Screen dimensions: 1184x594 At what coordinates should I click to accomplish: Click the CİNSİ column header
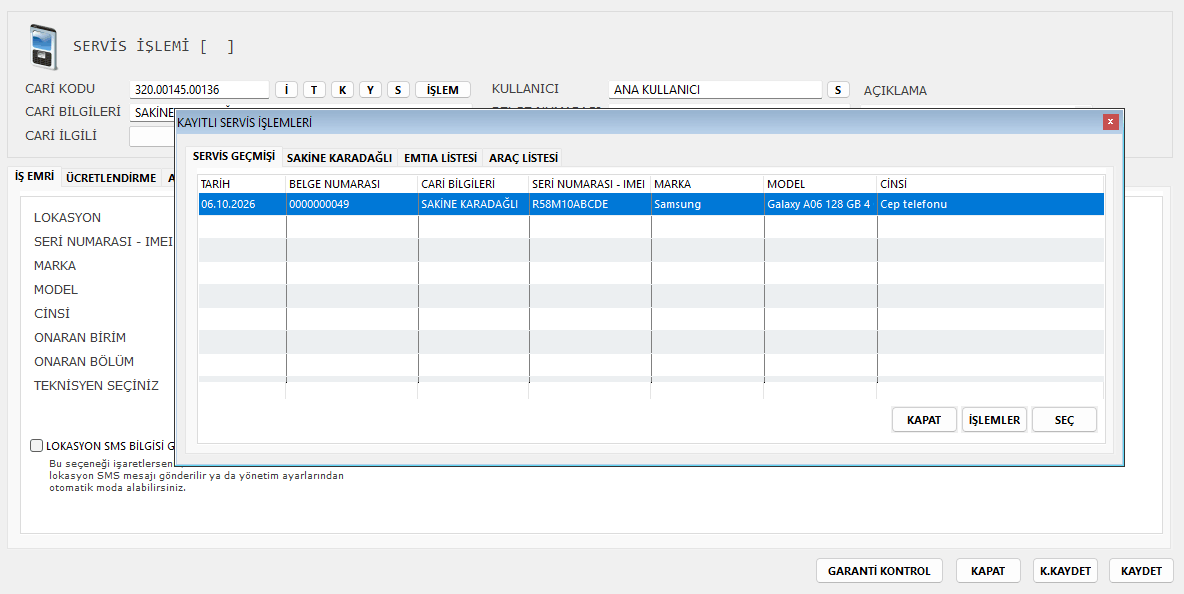tap(990, 184)
